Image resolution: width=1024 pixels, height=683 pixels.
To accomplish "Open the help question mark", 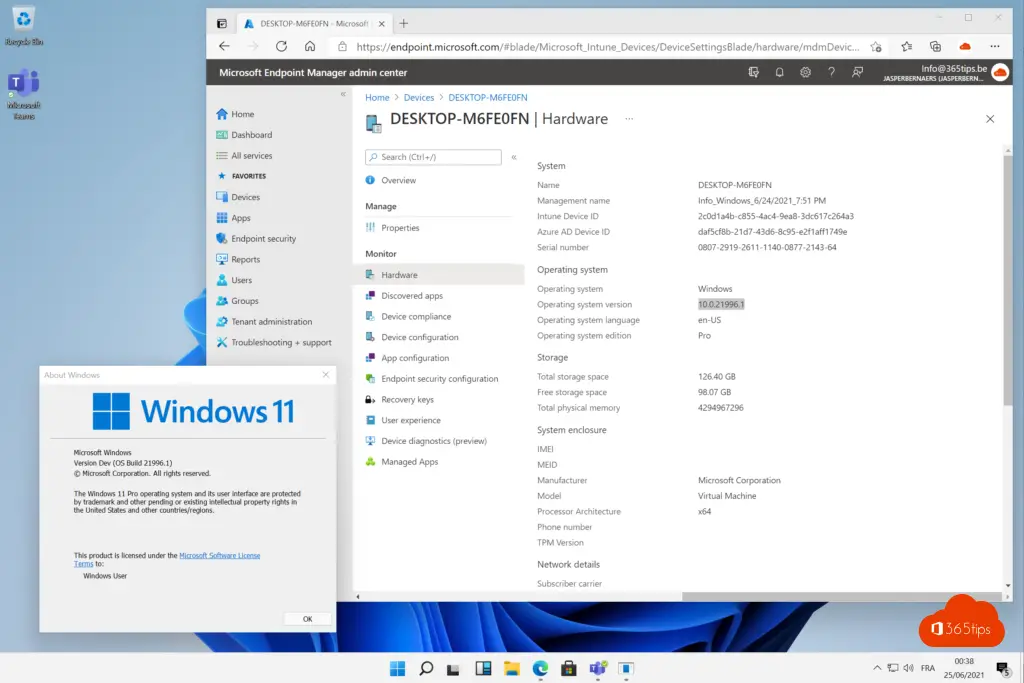I will coord(831,72).
